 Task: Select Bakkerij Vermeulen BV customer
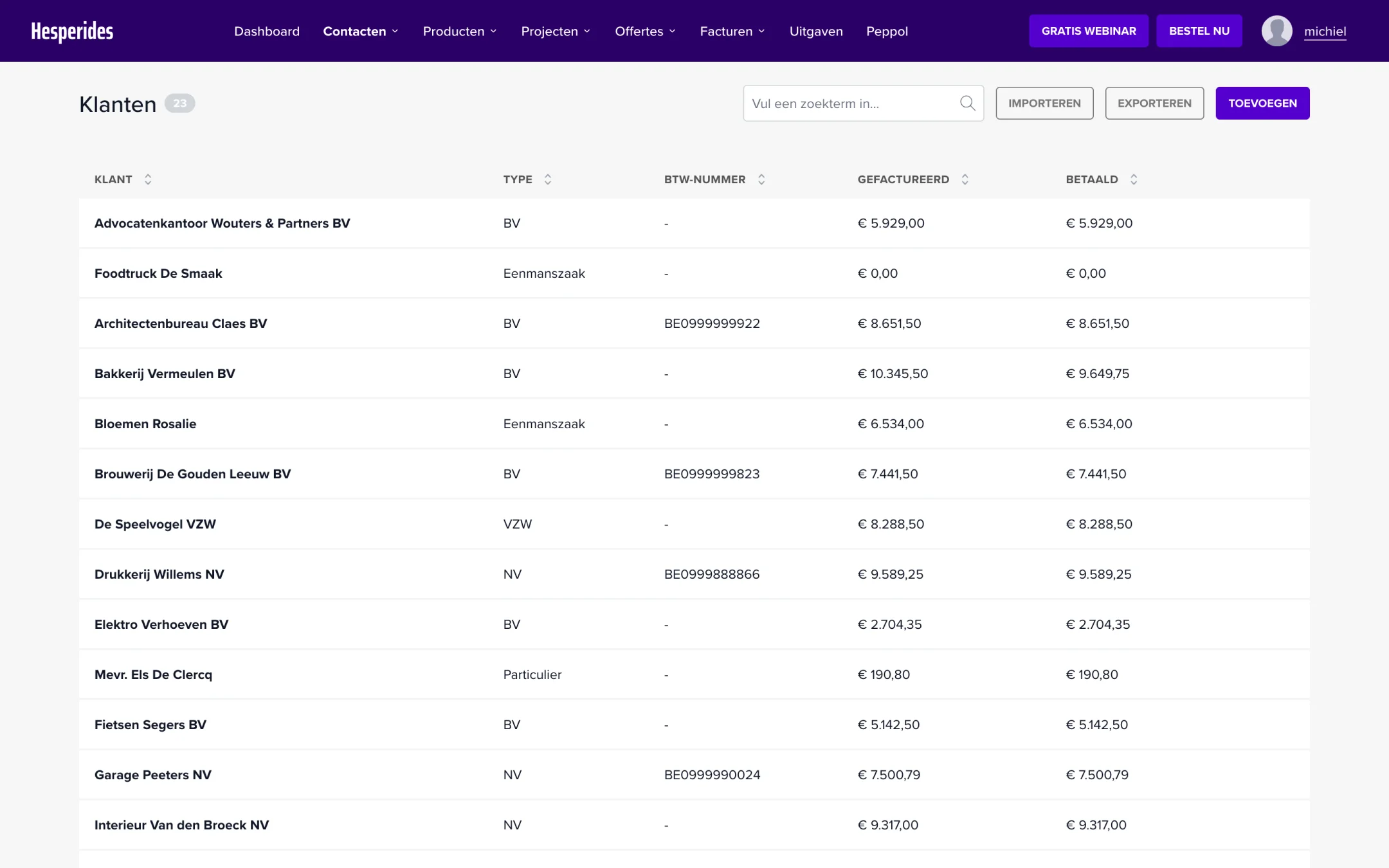[x=694, y=374]
